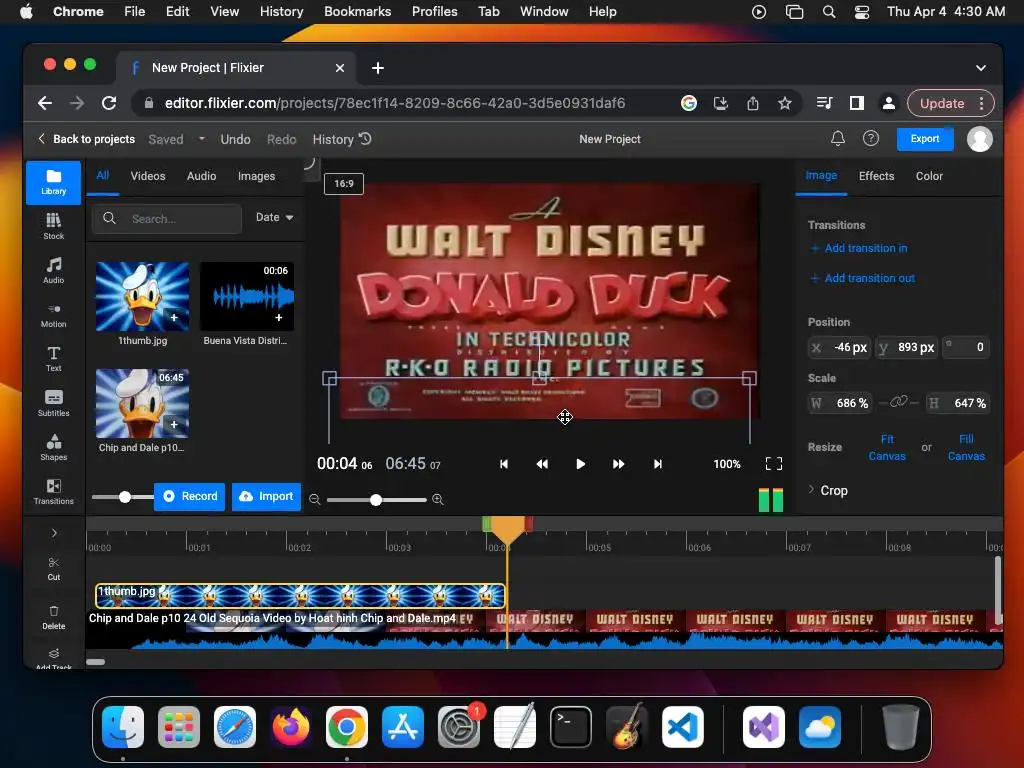Click the Export button
This screenshot has width=1024, height=768.
(x=925, y=138)
